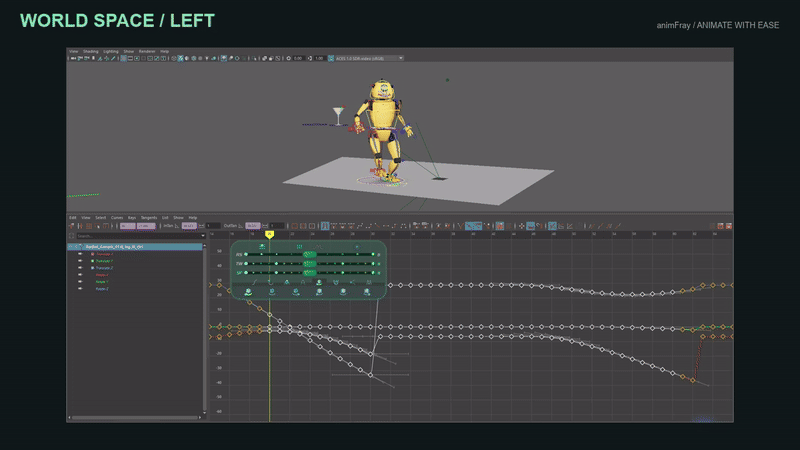The height and width of the screenshot is (450, 800).
Task: Toggle visibility eye for Rotate X curve
Action: pos(80,274)
